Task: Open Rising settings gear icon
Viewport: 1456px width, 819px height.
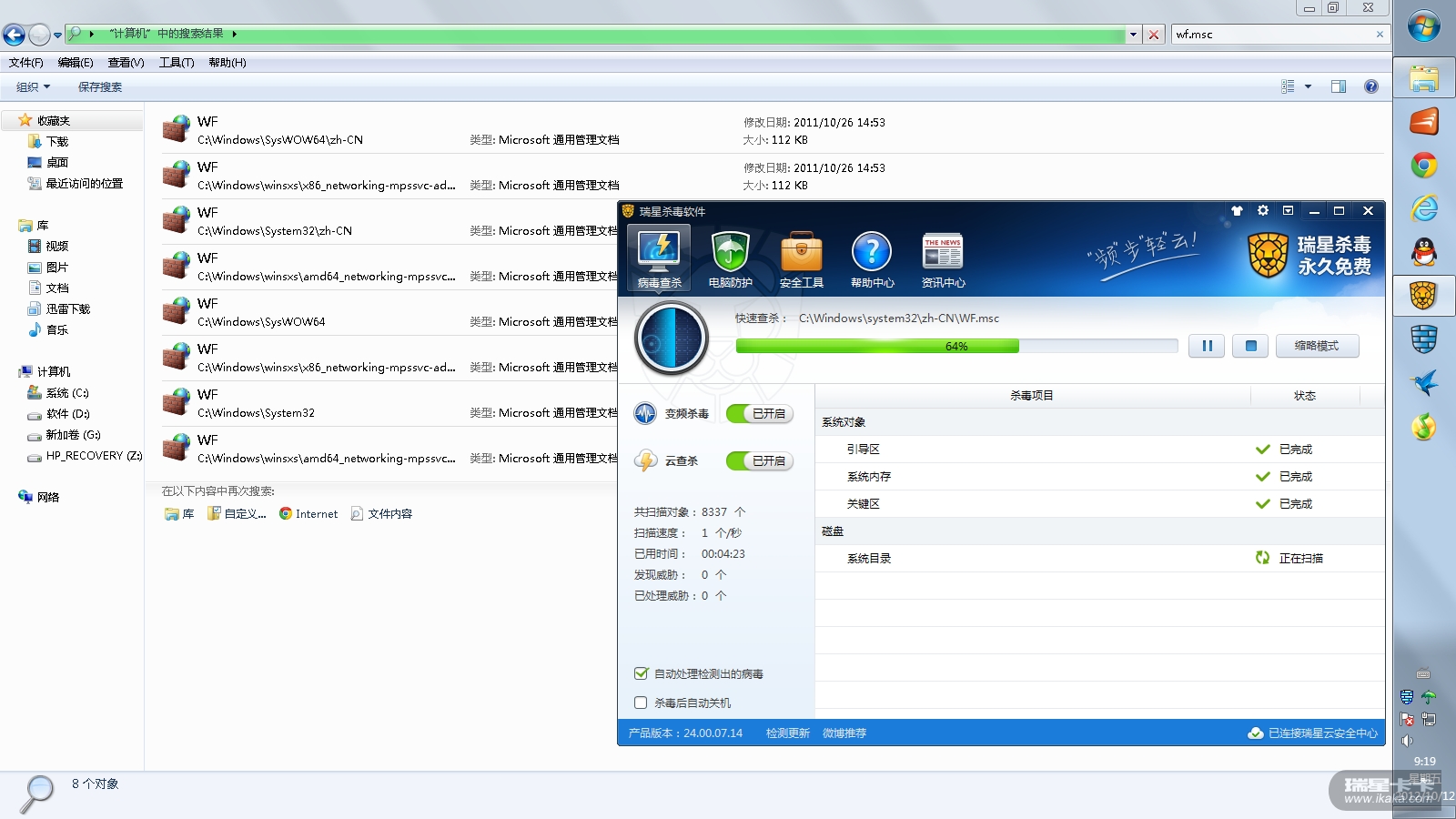Action: pos(1263,211)
